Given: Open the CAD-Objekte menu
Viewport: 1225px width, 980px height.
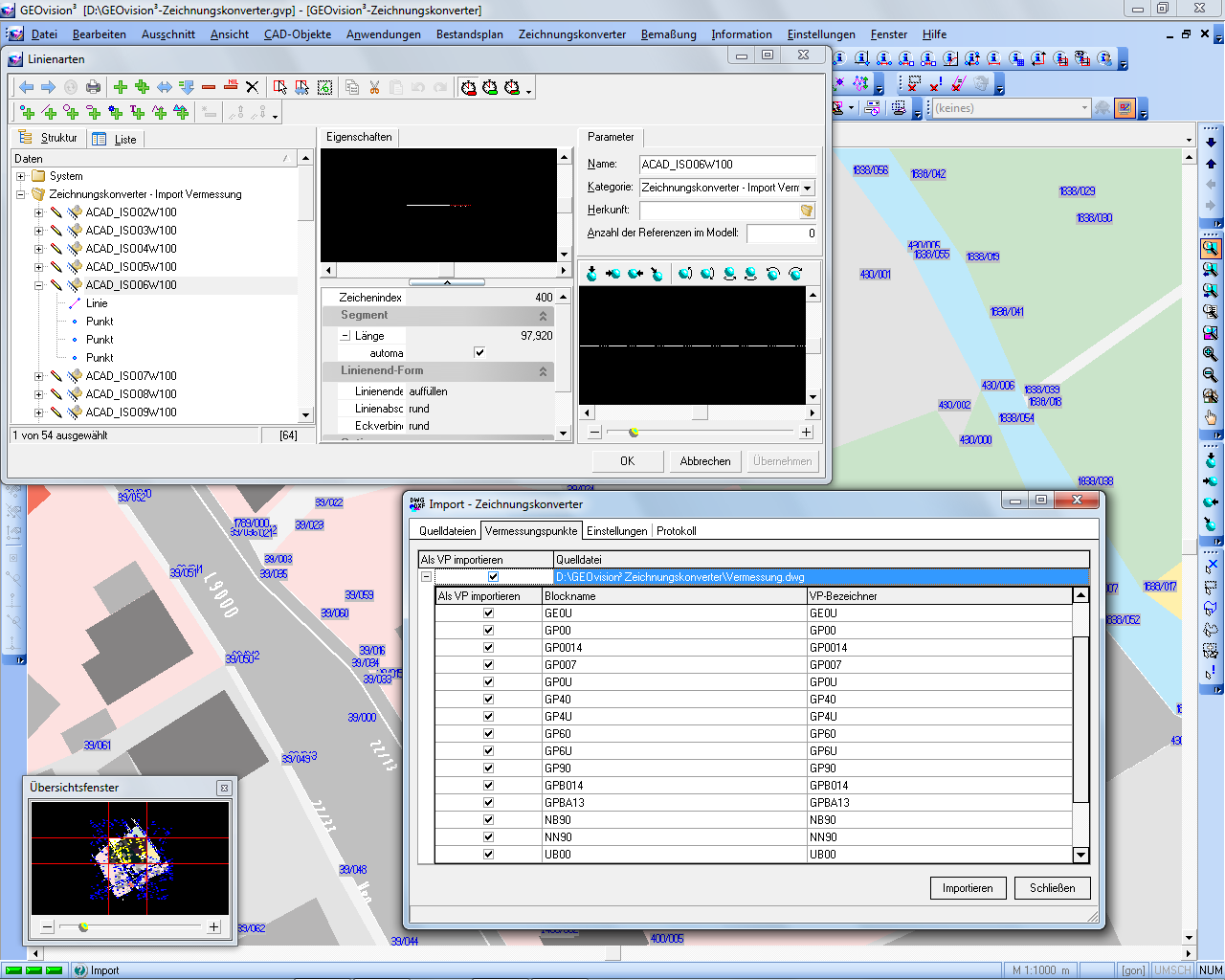Looking at the screenshot, I should (298, 34).
